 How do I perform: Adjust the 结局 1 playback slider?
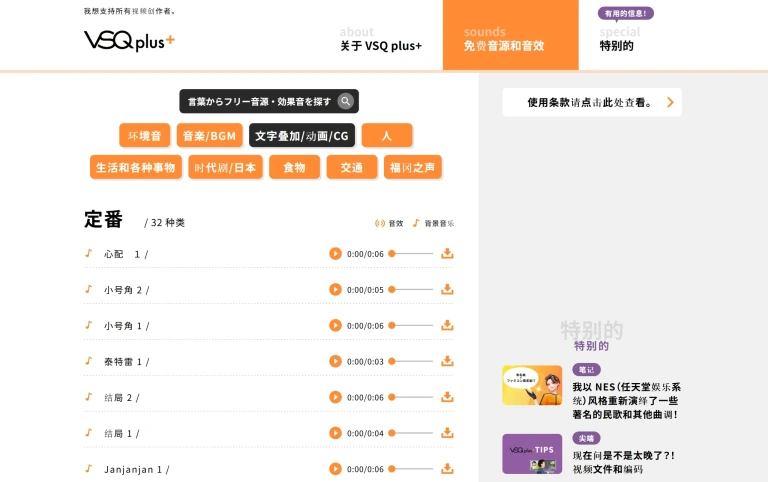410,433
